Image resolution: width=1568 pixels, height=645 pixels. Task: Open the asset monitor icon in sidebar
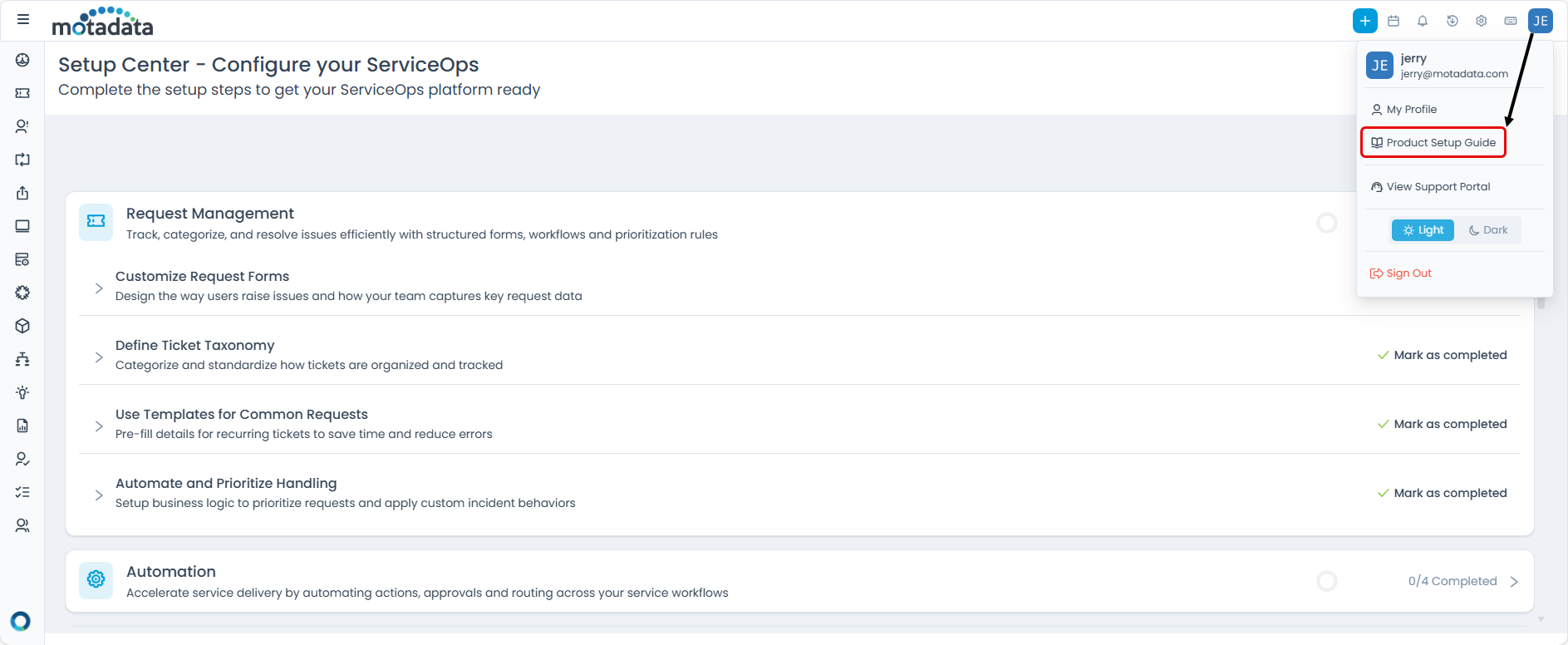coord(22,226)
